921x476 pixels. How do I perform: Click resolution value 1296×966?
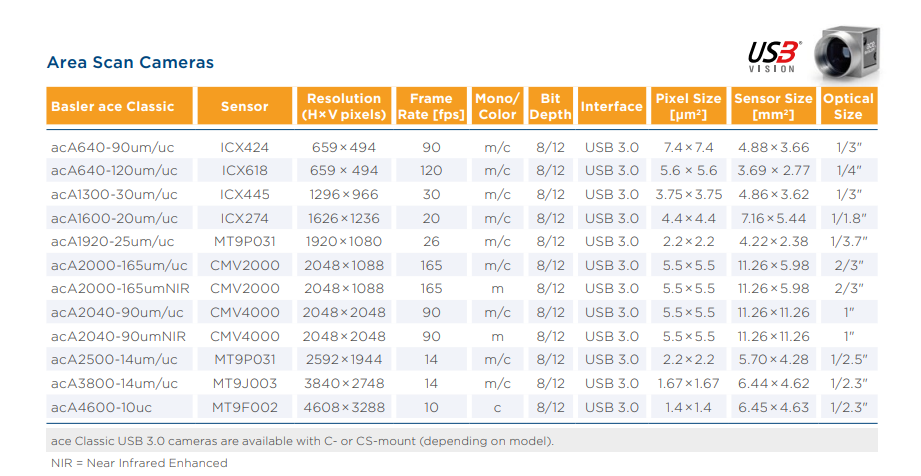344,195
